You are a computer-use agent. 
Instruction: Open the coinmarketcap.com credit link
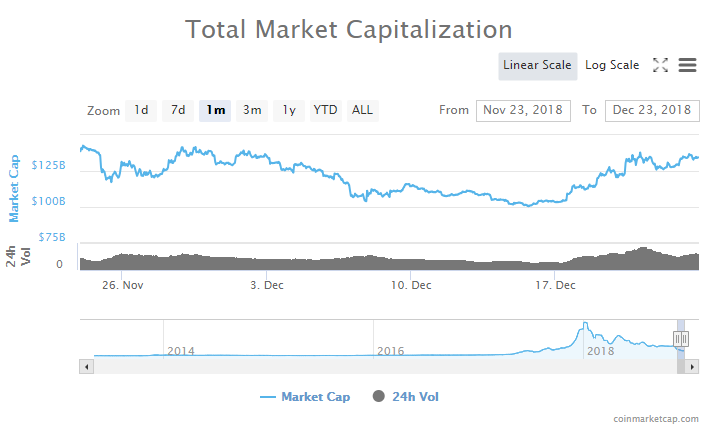(x=656, y=419)
